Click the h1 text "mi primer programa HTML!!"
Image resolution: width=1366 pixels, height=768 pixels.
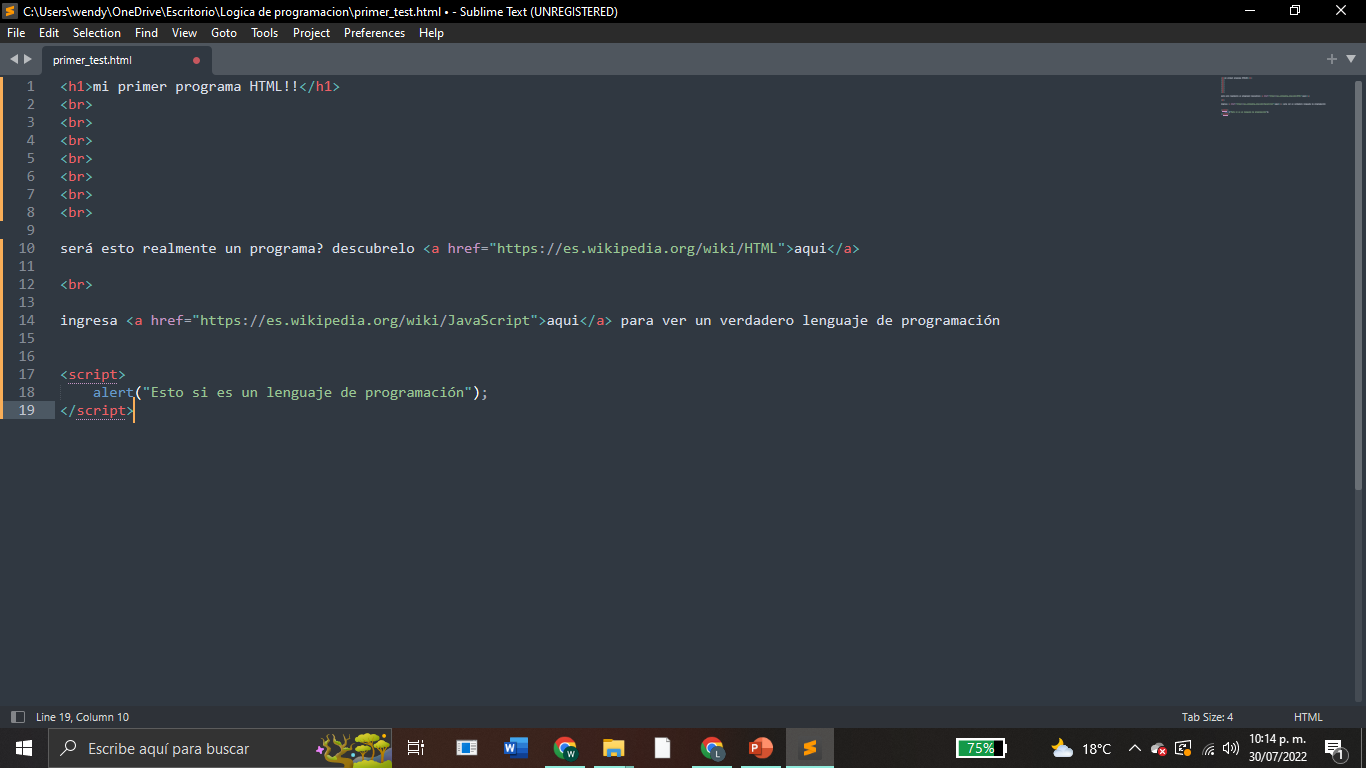coord(196,86)
